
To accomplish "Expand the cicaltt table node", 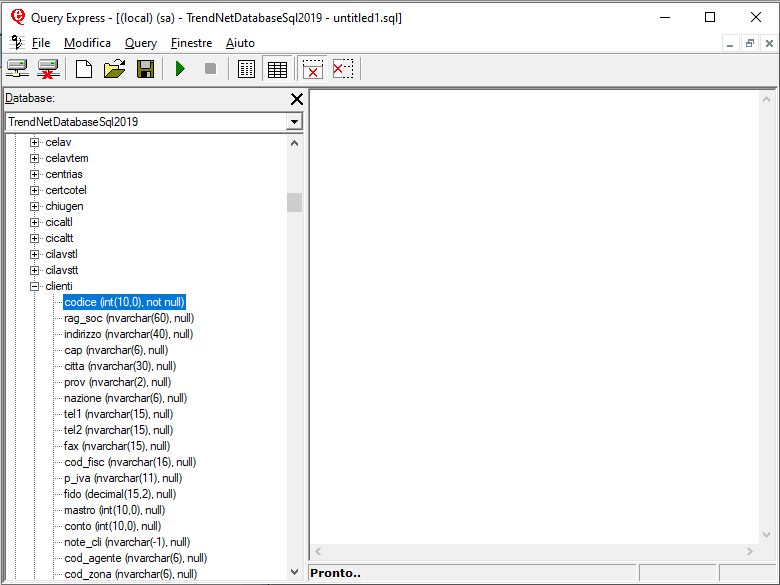I will coord(34,238).
